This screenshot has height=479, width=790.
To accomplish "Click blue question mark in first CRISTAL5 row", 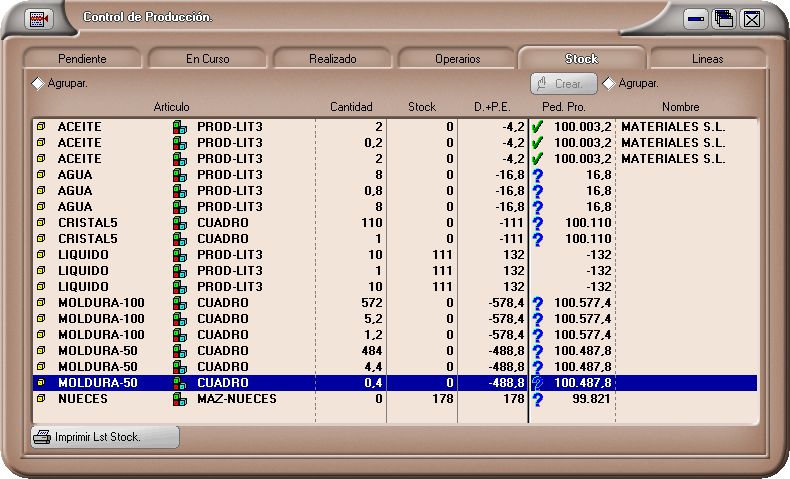I will point(538,223).
